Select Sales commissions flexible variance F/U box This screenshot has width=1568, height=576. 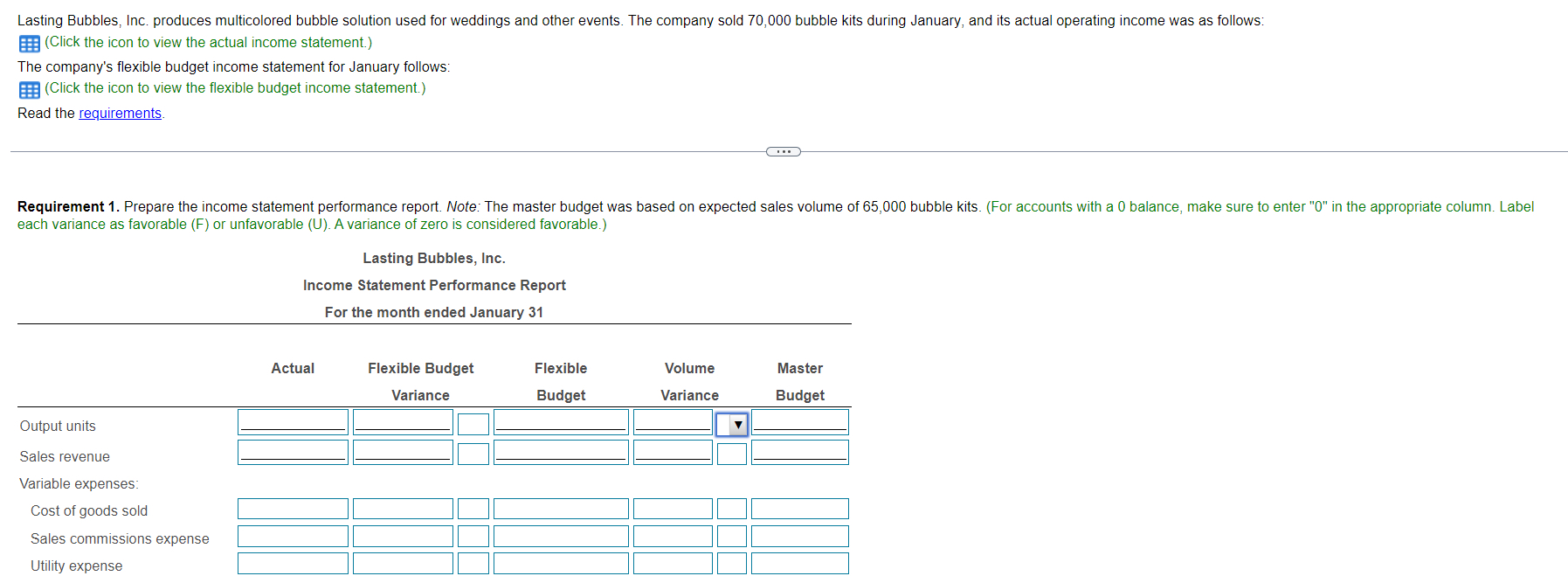click(473, 536)
